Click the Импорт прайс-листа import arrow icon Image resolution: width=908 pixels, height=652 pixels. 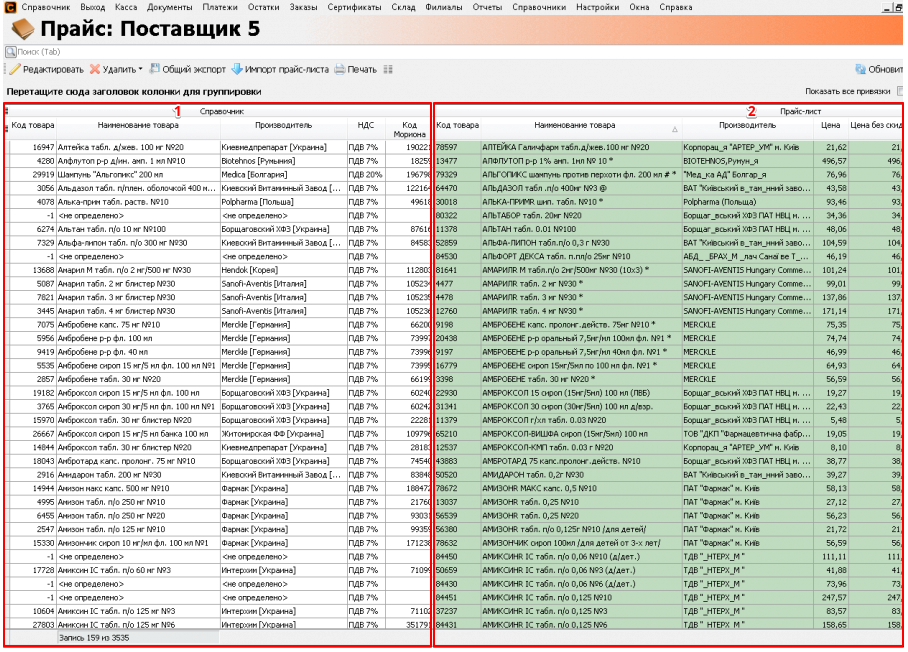point(237,70)
